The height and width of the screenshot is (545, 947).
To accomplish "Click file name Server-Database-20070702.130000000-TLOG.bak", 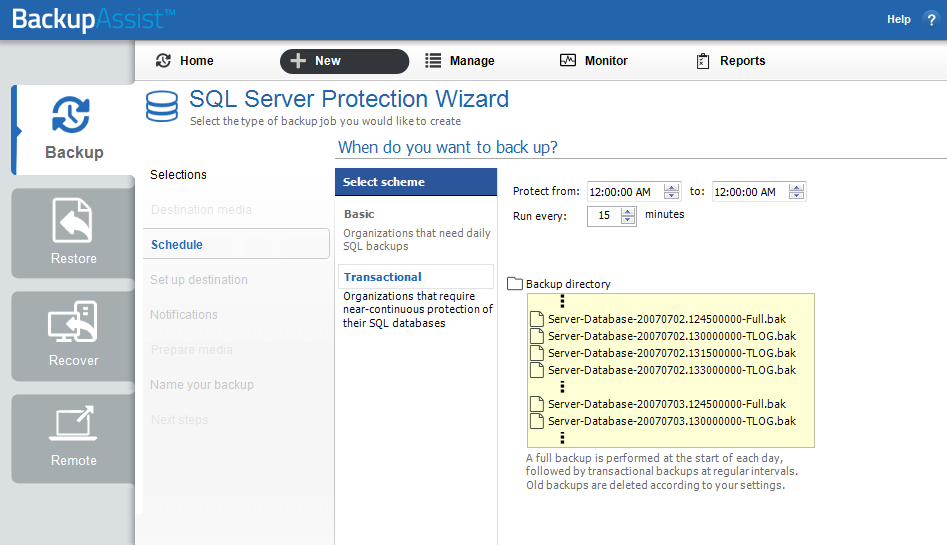I will pyautogui.click(x=672, y=336).
